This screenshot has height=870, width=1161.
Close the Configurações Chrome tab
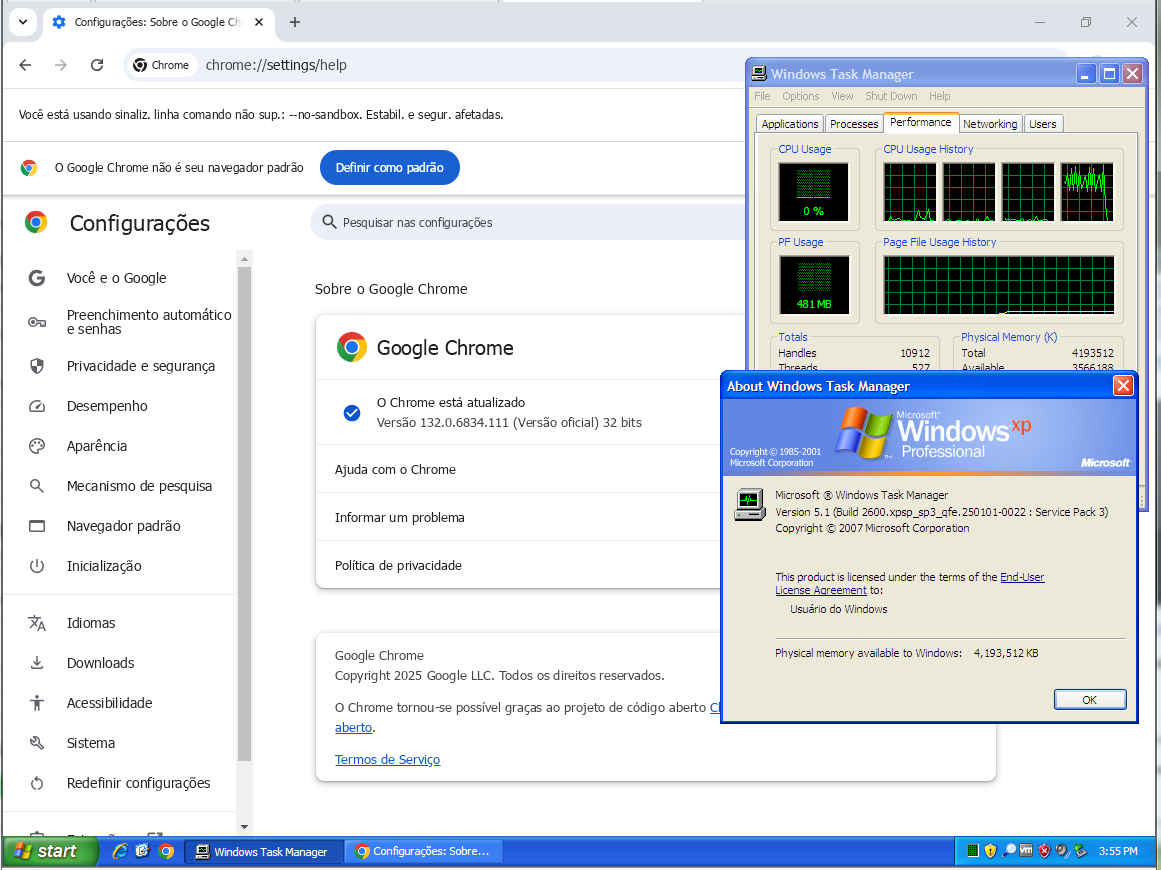point(259,22)
